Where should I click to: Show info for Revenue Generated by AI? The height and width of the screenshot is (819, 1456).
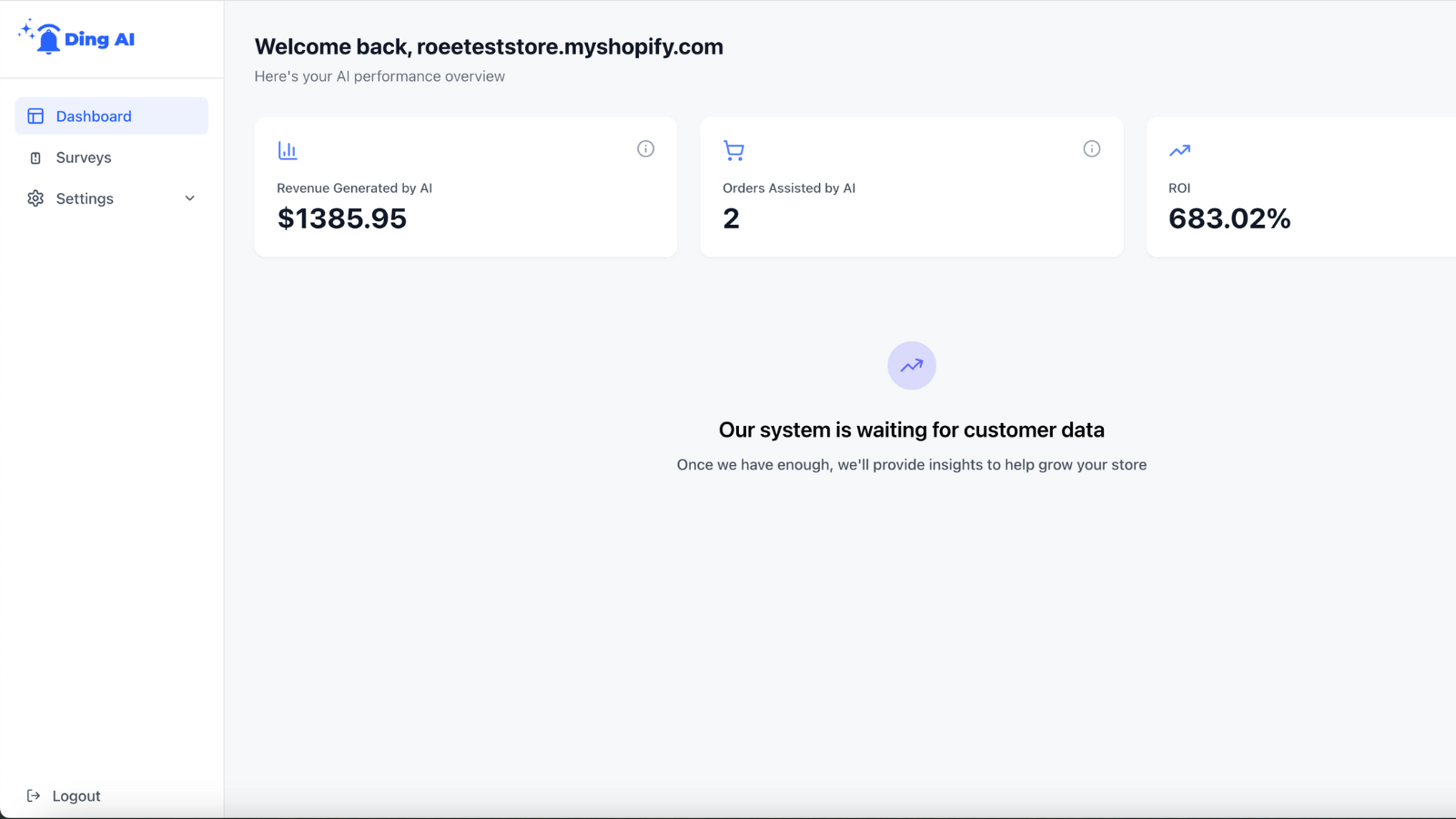[x=646, y=149]
